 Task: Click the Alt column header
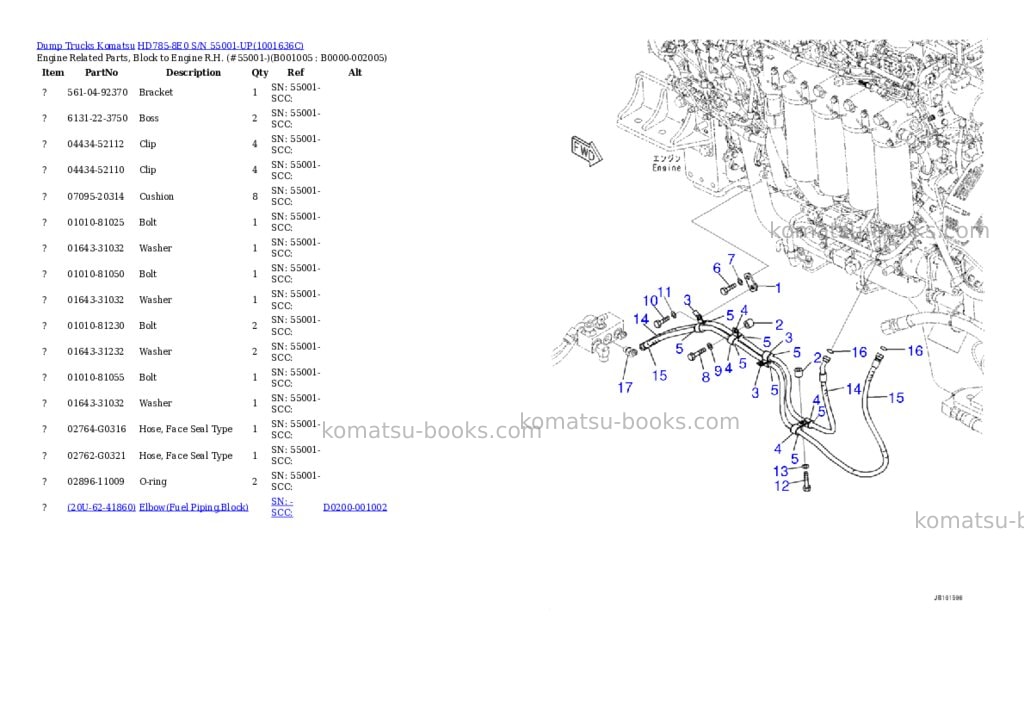pos(355,72)
